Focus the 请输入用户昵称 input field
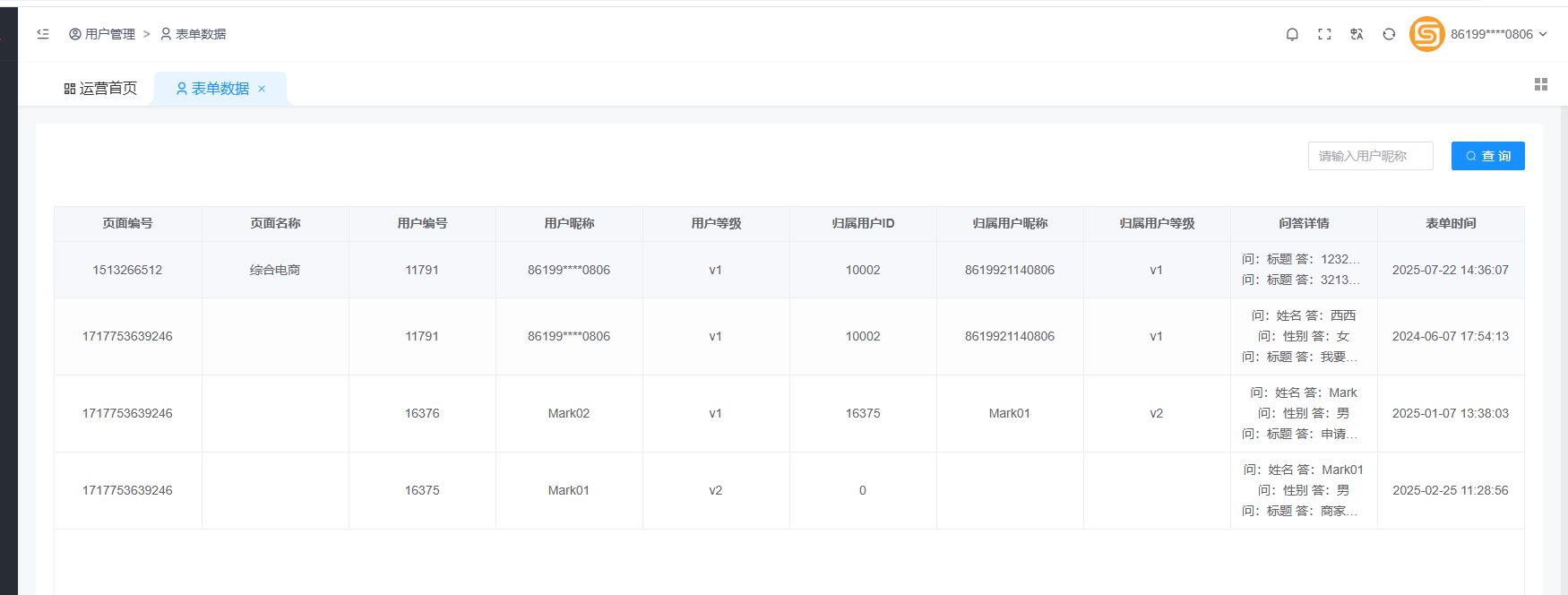Screen dimensions: 1568x595 (x=1370, y=156)
